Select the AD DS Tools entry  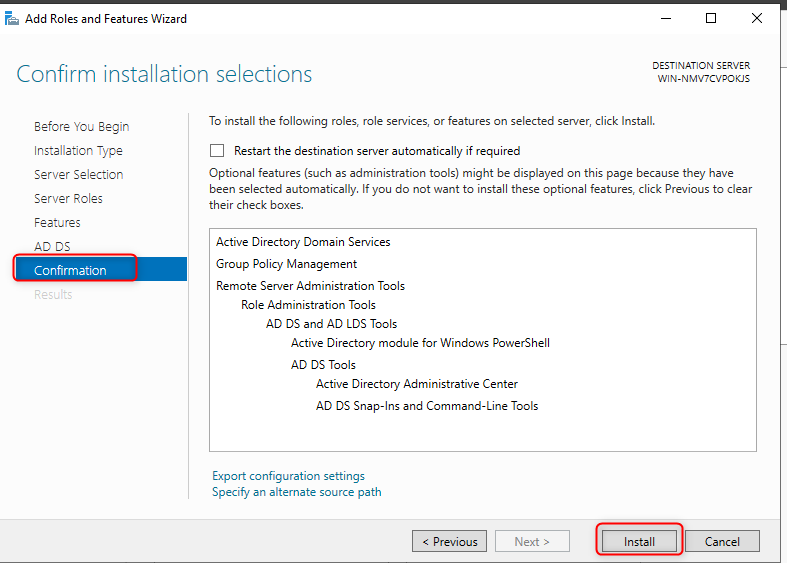(x=323, y=365)
